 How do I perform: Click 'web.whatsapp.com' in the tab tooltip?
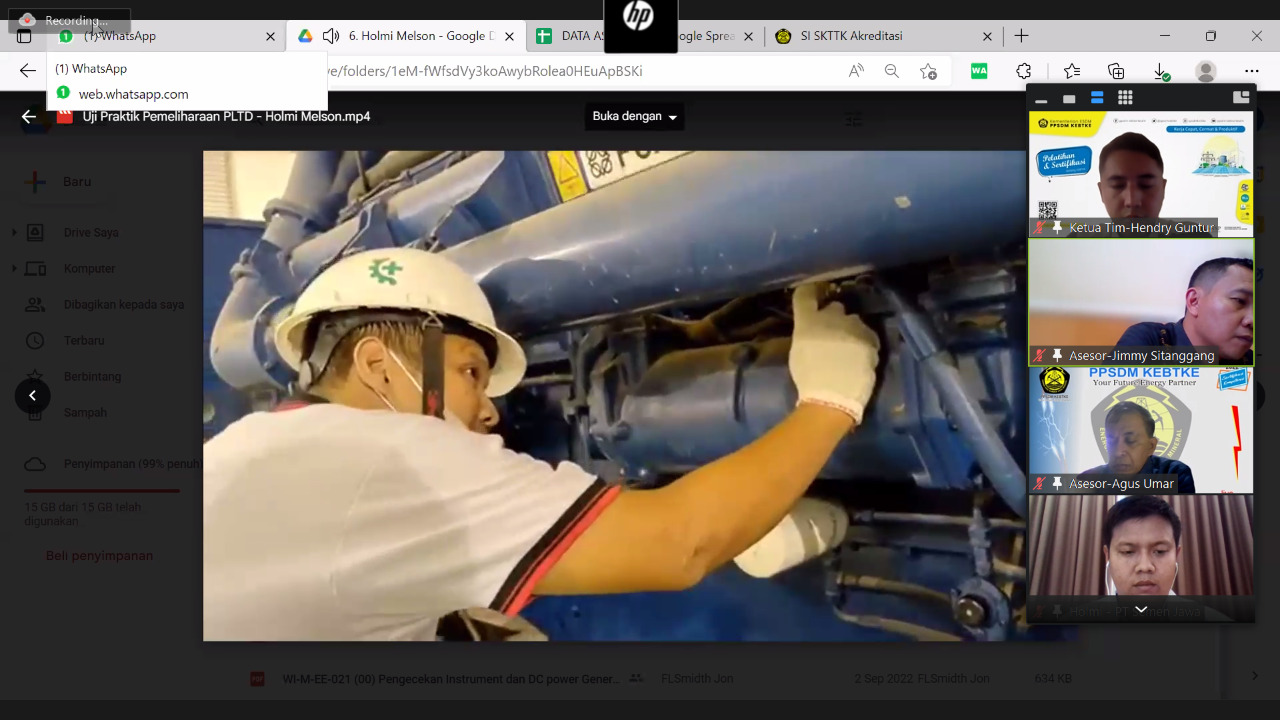pos(134,94)
